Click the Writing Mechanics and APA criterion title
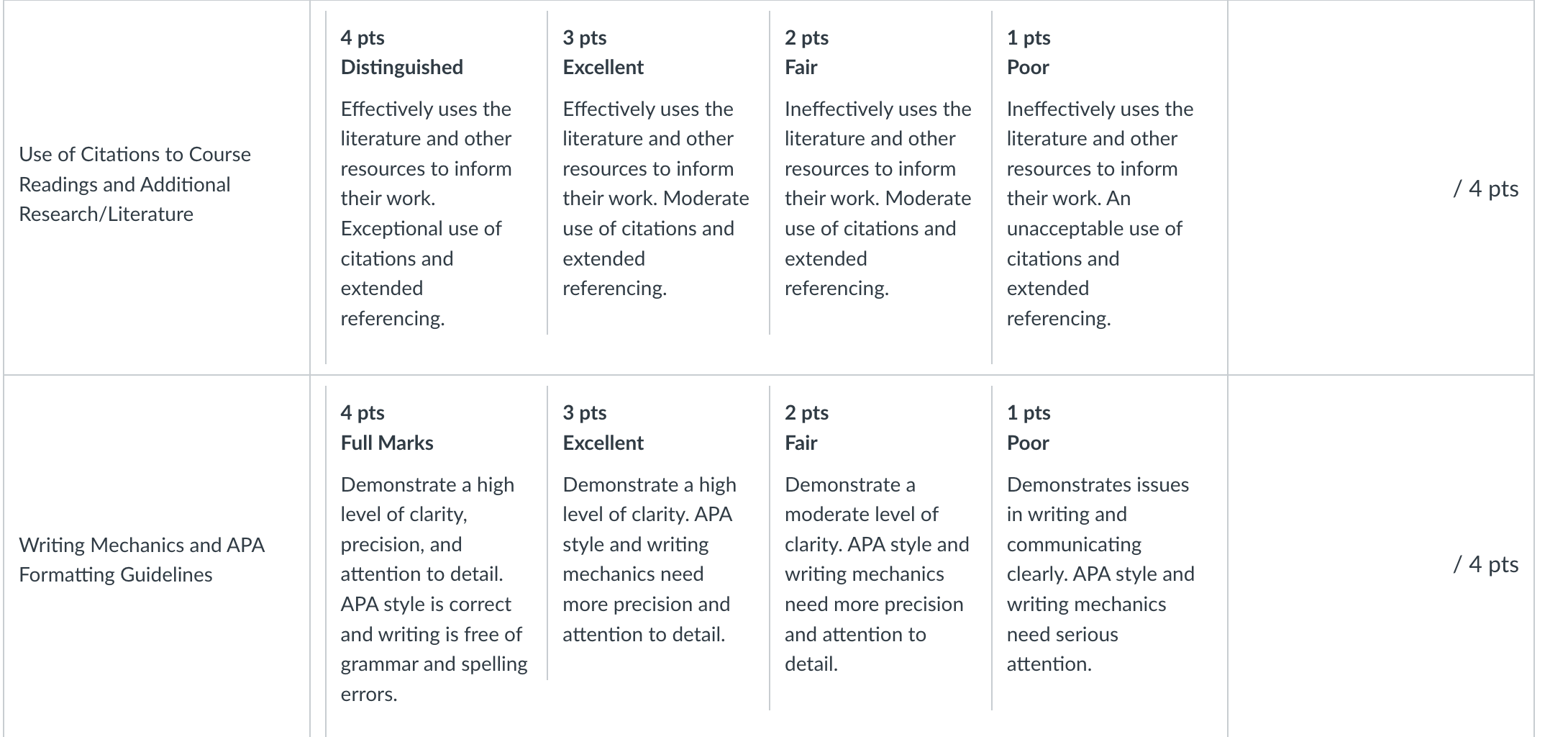1568x737 pixels. (x=142, y=560)
